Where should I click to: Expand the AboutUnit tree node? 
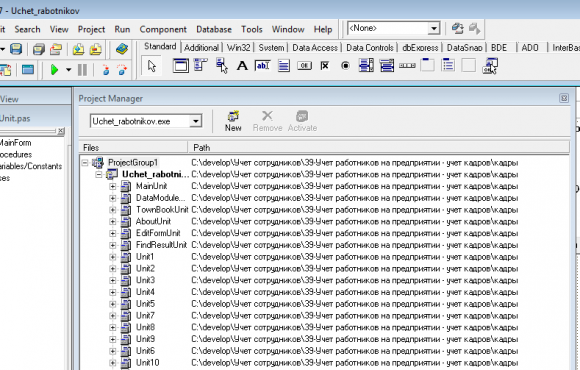pos(112,222)
